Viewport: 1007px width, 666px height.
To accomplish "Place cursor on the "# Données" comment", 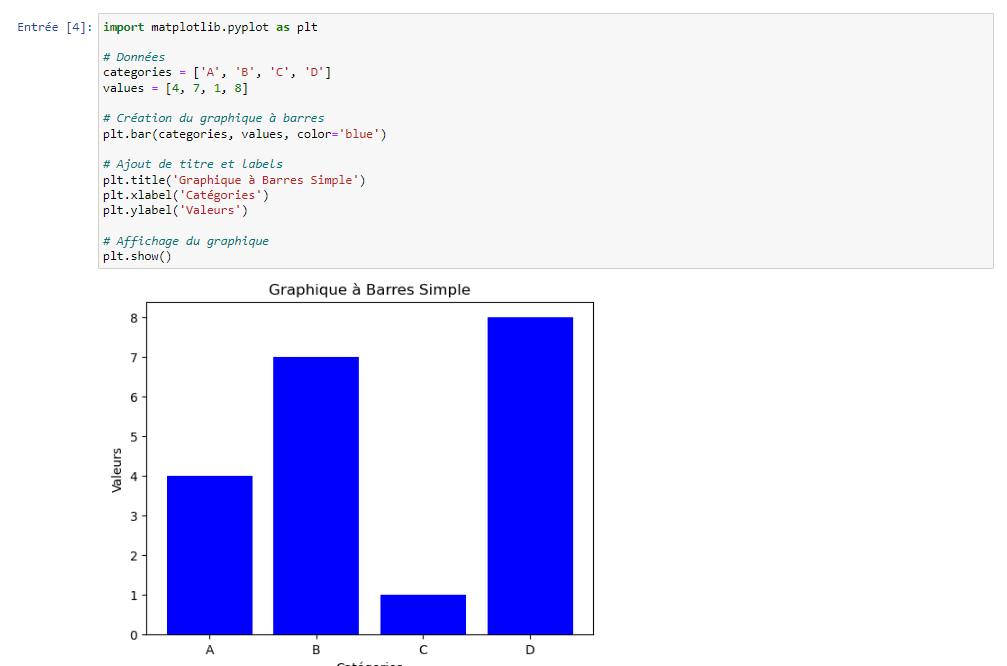I will 134,57.
